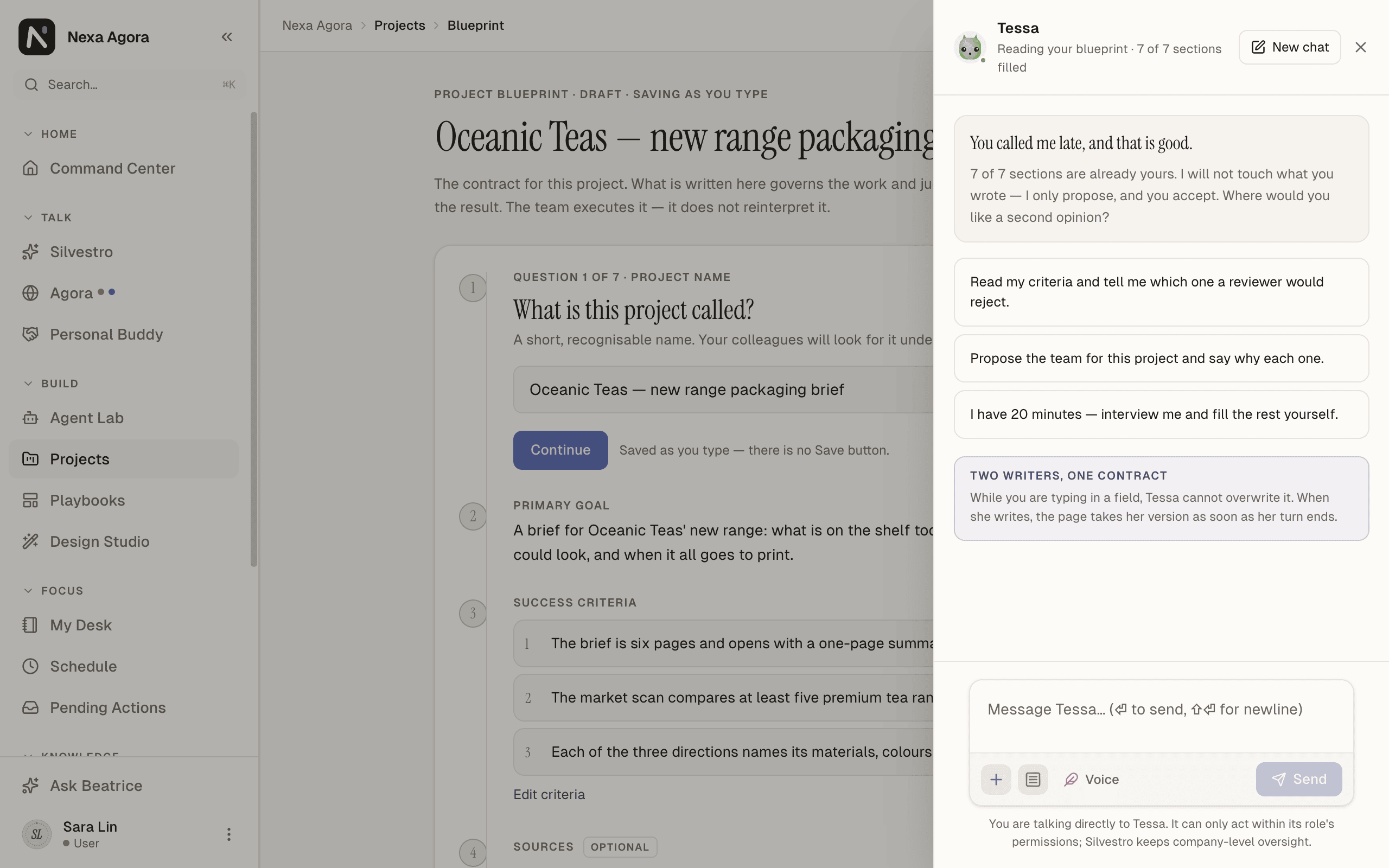Click the Projects breadcrumb link
This screenshot has width=1389, height=868.
[x=399, y=26]
